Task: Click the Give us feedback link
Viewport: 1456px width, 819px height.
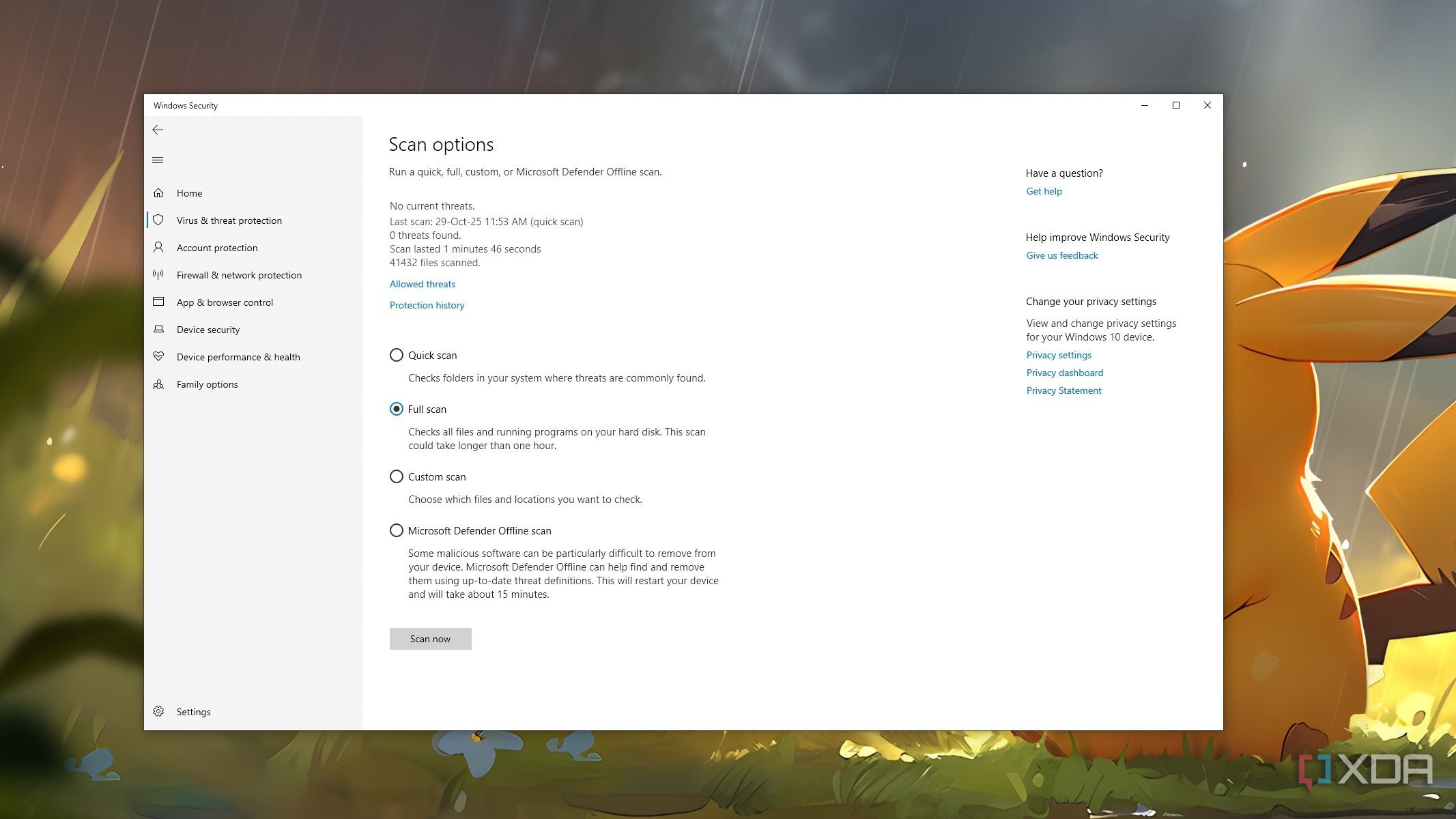Action: [1061, 255]
